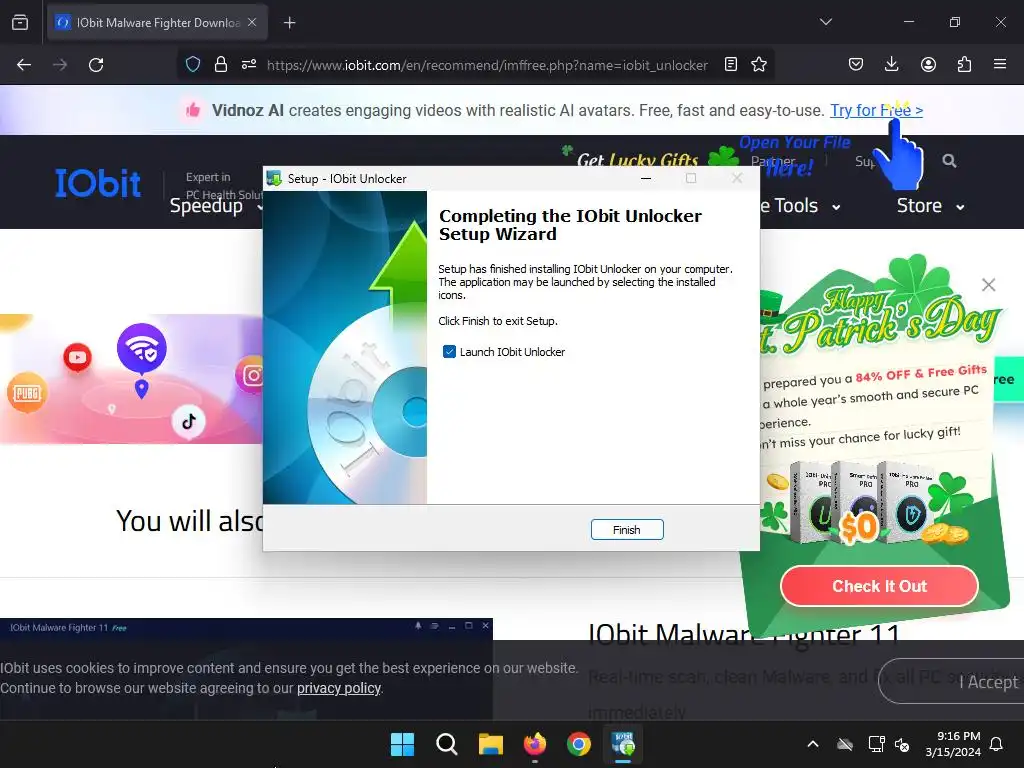
Task: Open the Windows Start menu
Action: click(402, 744)
